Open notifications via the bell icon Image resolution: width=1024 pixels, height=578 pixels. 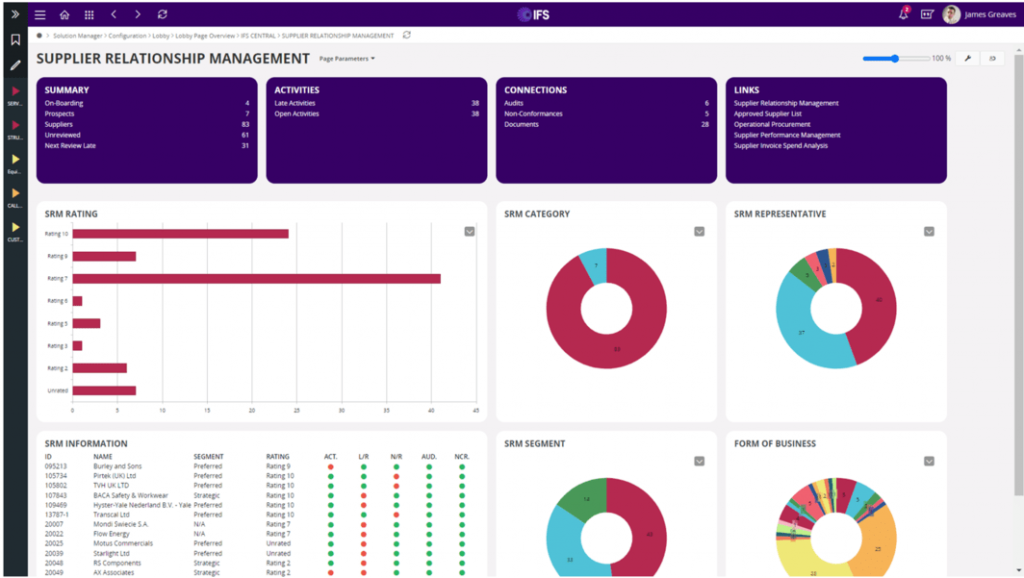(905, 14)
